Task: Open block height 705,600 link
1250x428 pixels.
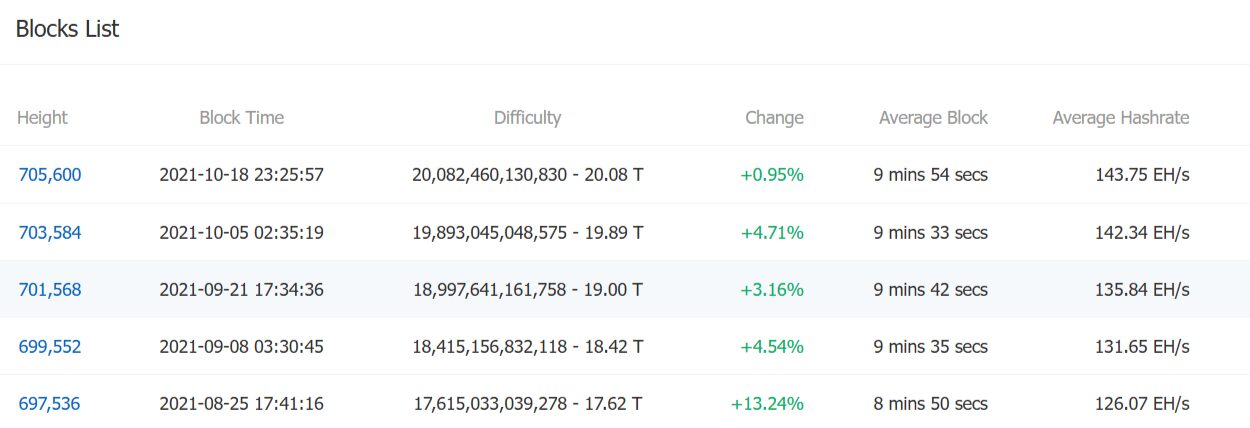Action: tap(50, 175)
